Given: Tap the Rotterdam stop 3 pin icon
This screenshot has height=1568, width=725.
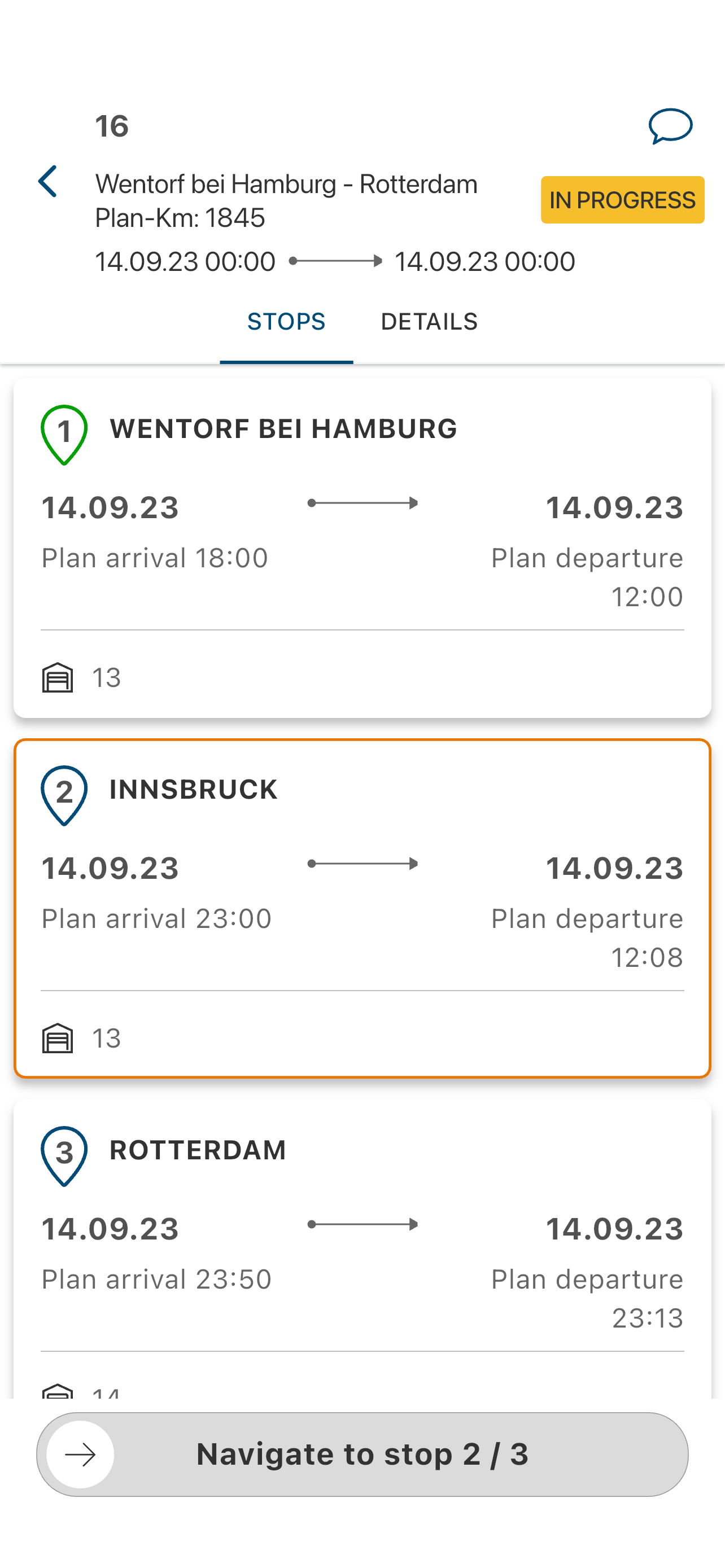Looking at the screenshot, I should pos(64,1155).
